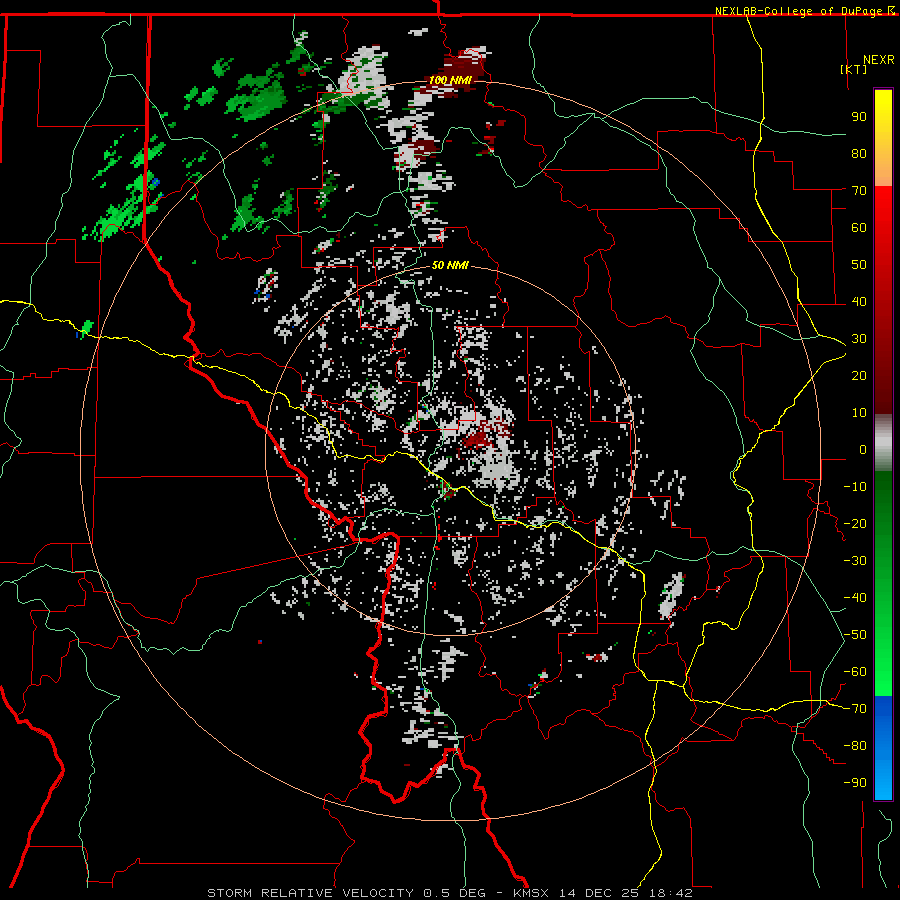Click the 70 value on the velocity scale
900x900 pixels.
[859, 191]
